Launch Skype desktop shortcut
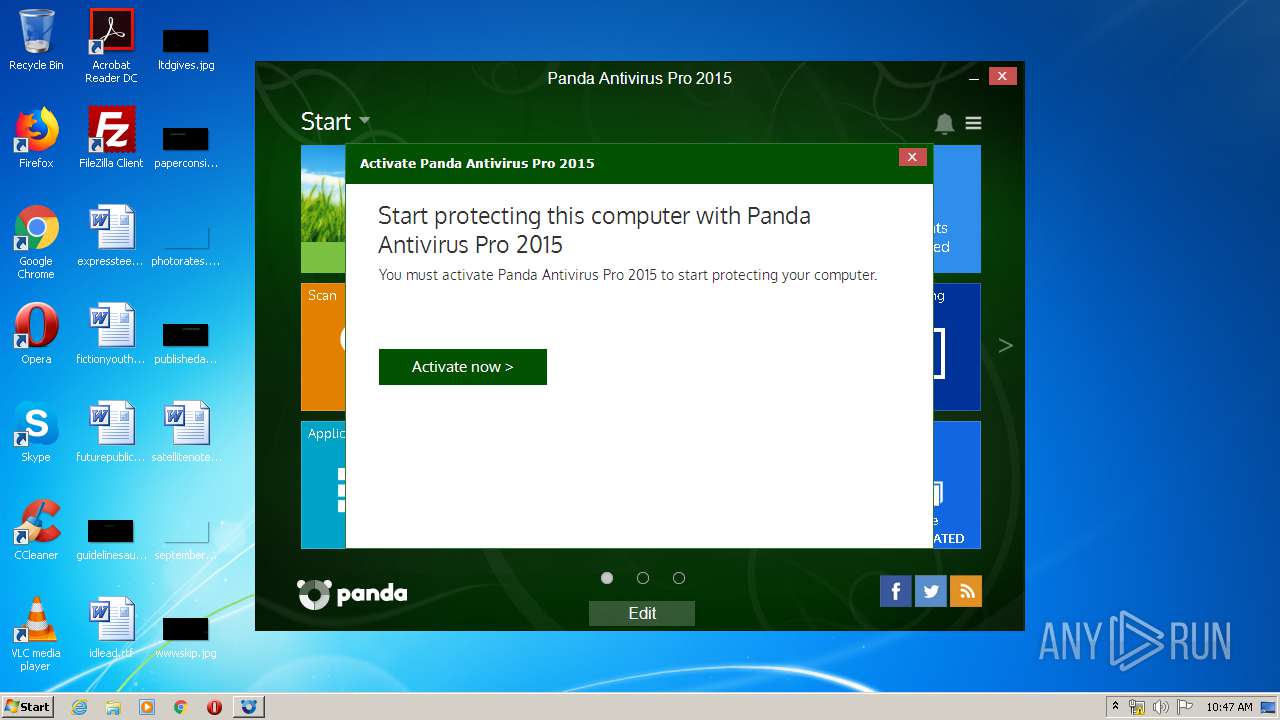Image resolution: width=1280 pixels, height=720 pixels. 36,432
